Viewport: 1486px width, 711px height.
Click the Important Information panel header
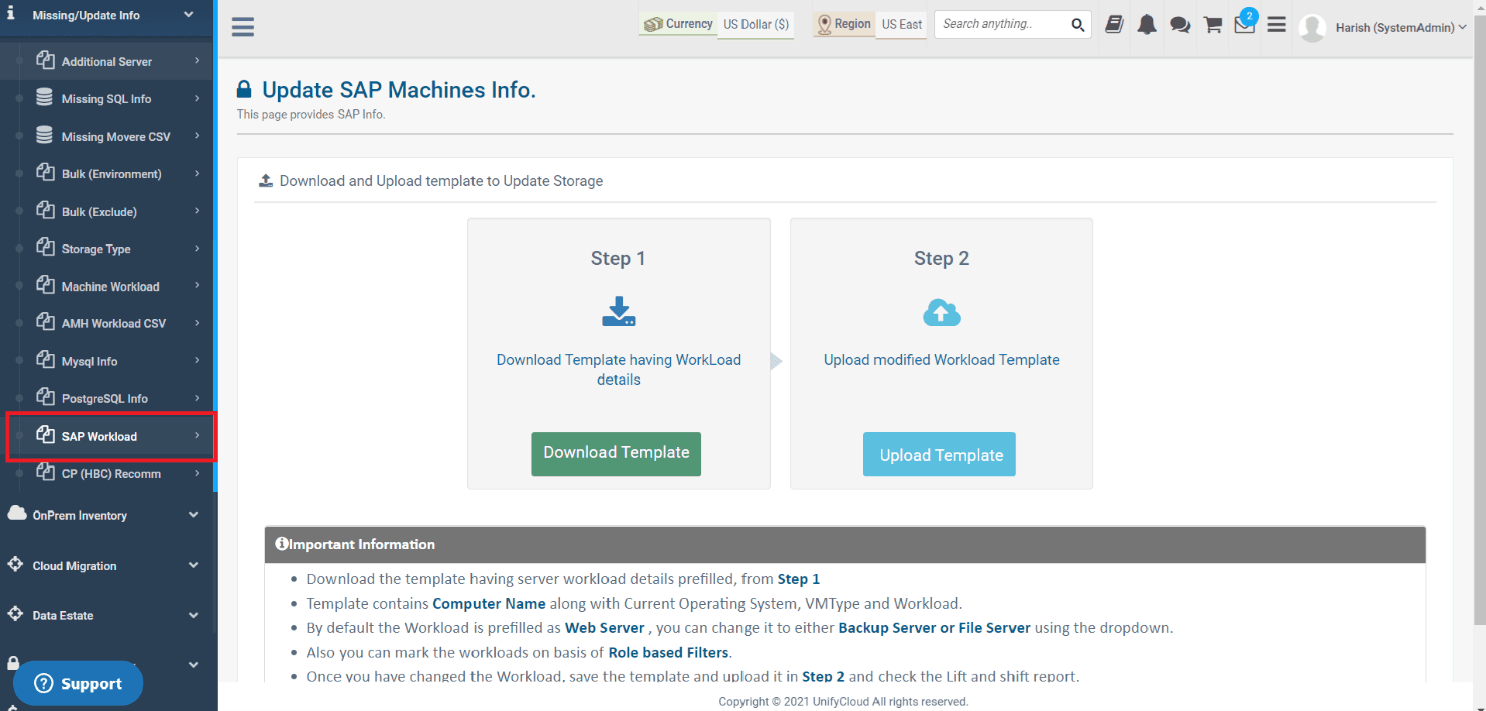click(x=845, y=545)
